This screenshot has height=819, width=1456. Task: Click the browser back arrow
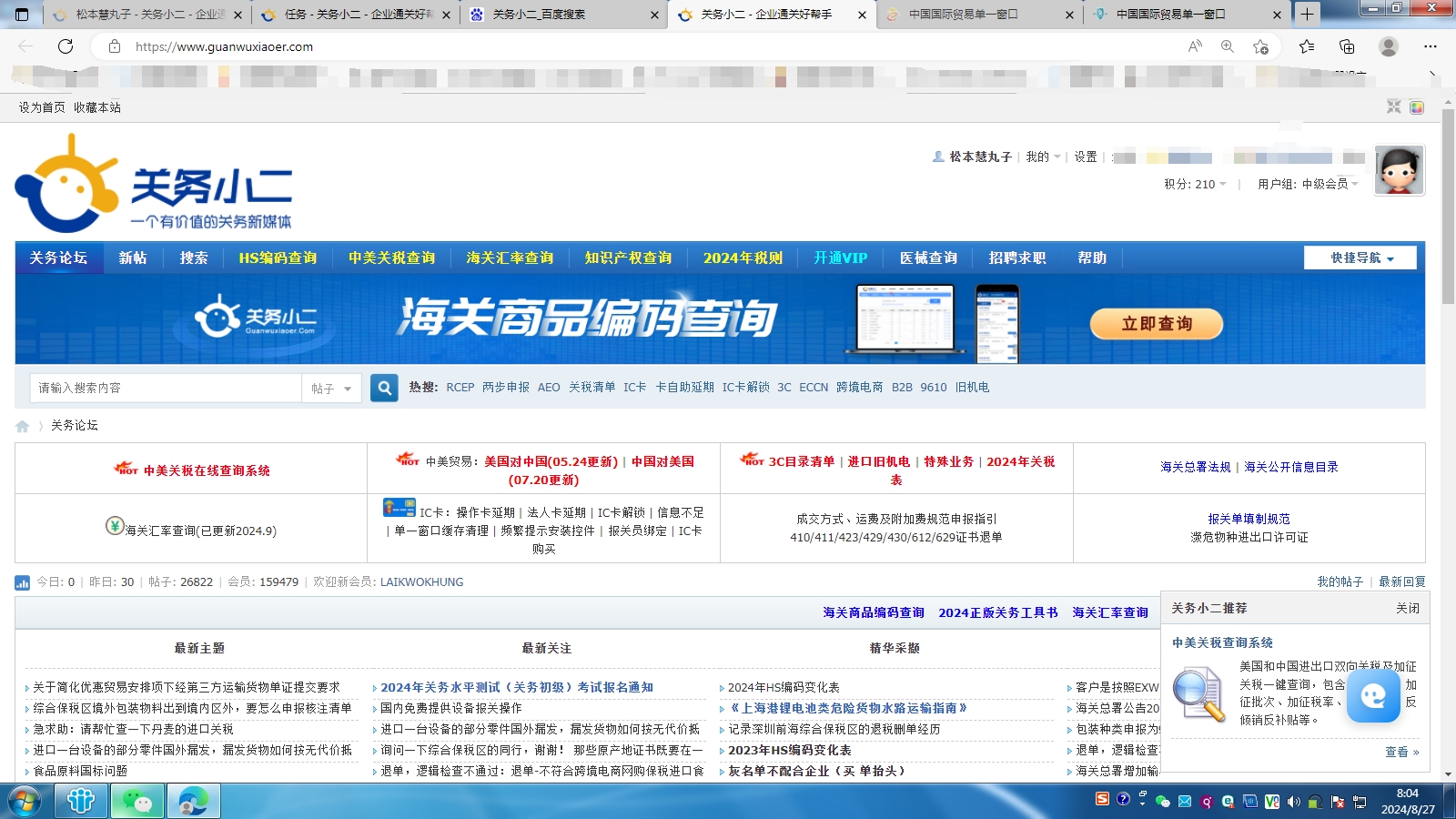coord(25,46)
